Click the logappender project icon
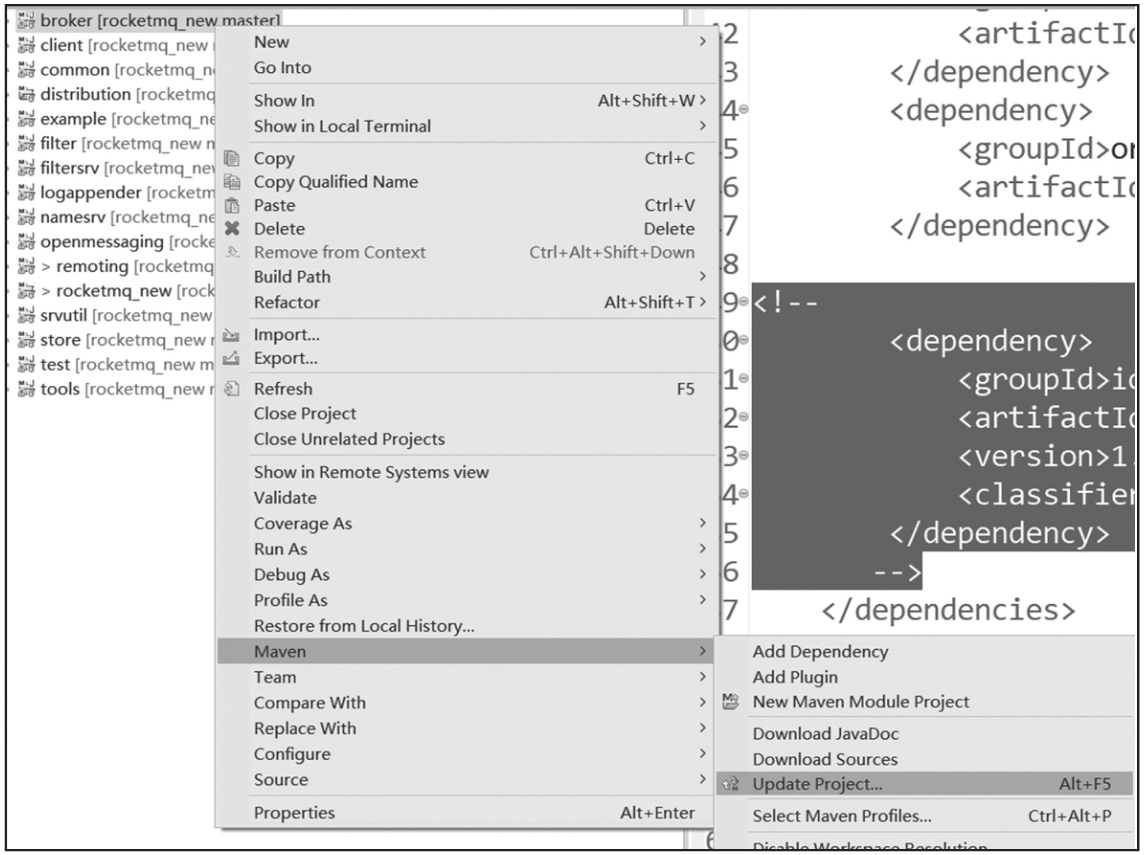This screenshot has width=1144, height=855. [x=26, y=193]
